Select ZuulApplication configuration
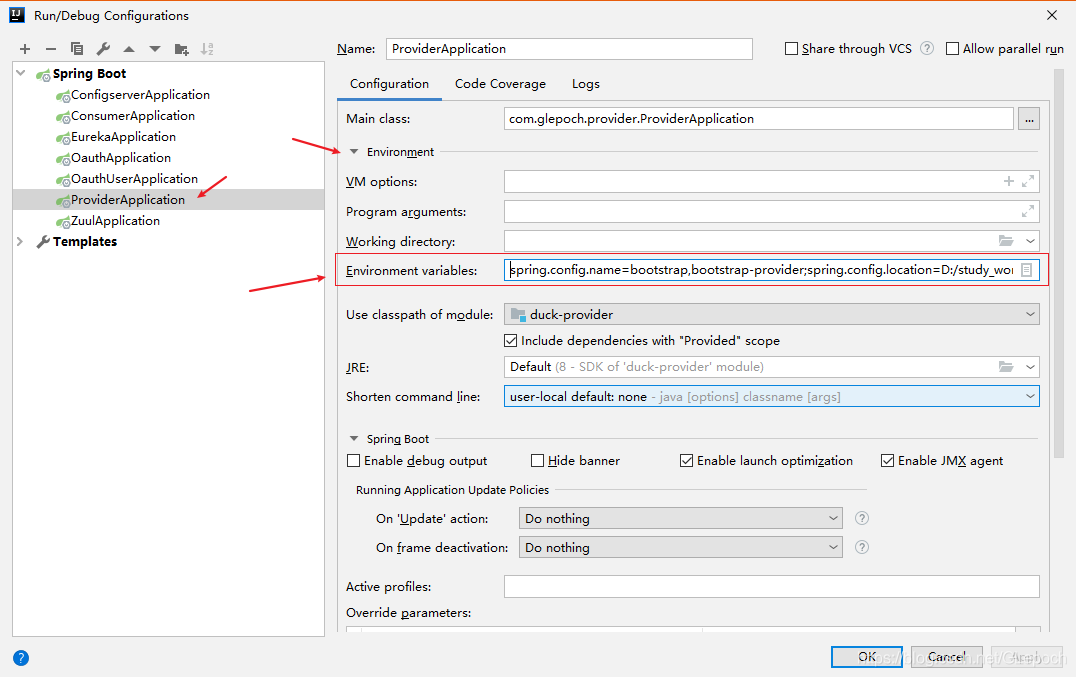This screenshot has width=1076, height=677. point(115,221)
